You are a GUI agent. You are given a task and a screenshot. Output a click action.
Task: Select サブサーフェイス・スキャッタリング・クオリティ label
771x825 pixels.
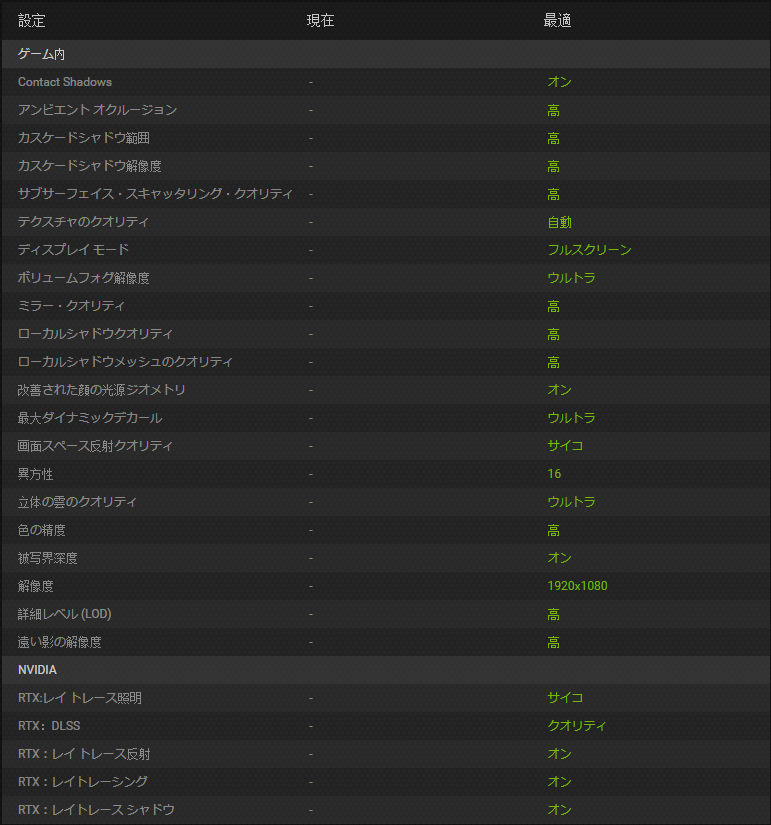155,194
